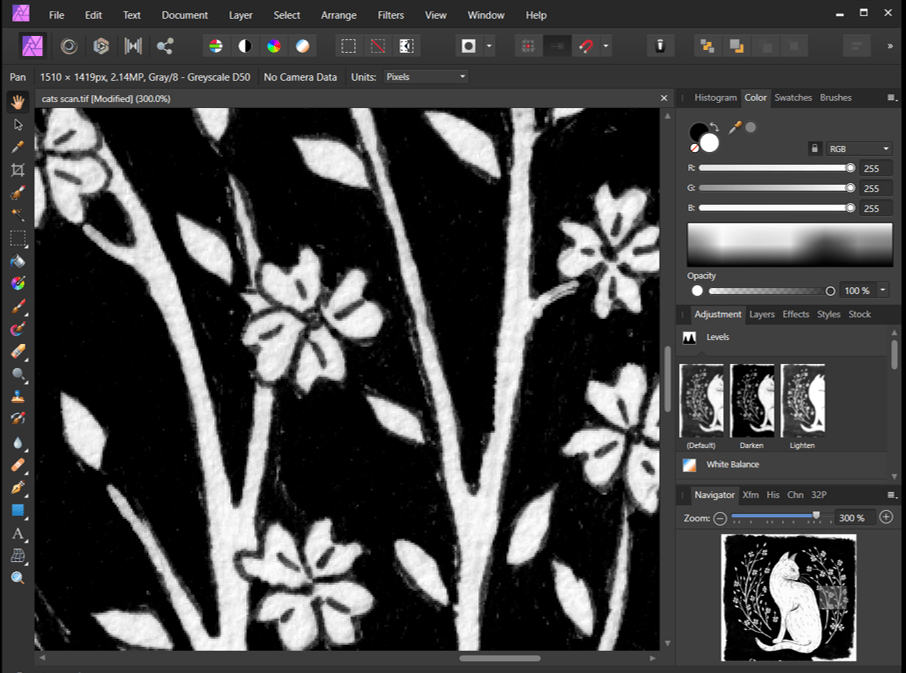
Task: Select the Clone Brush stamp tool
Action: 18,397
